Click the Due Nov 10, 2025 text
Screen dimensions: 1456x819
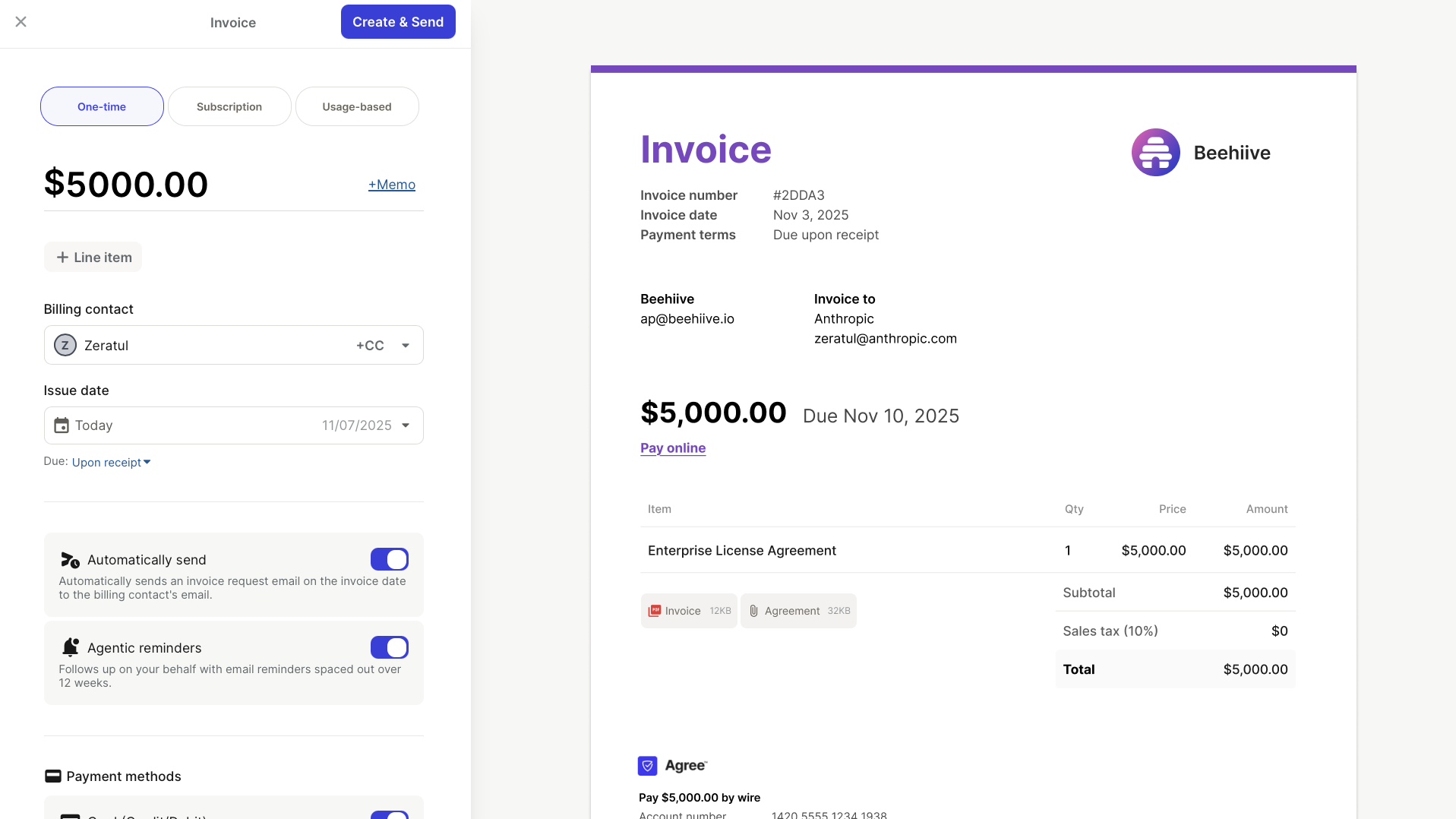click(x=881, y=416)
